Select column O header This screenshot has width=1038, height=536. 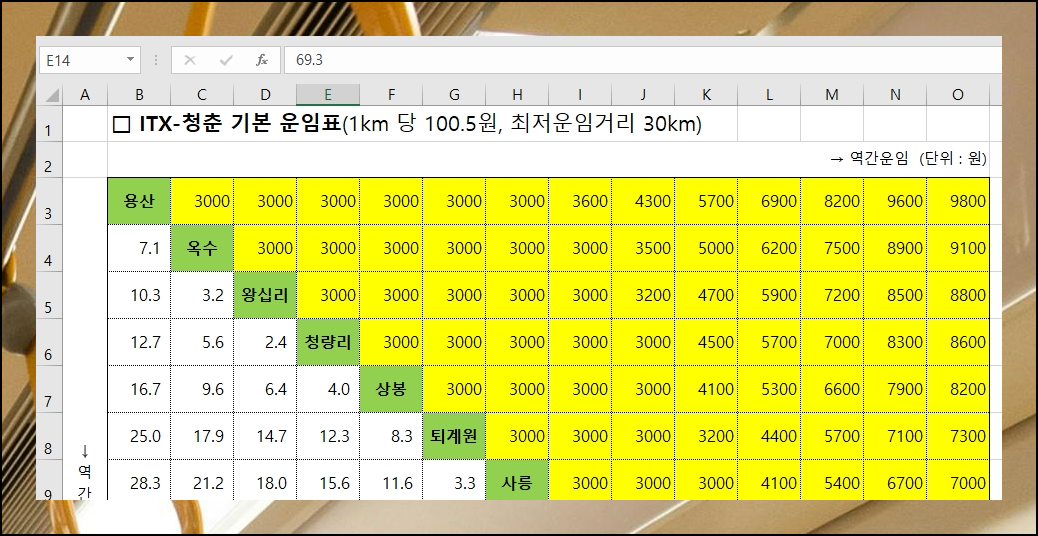(958, 95)
